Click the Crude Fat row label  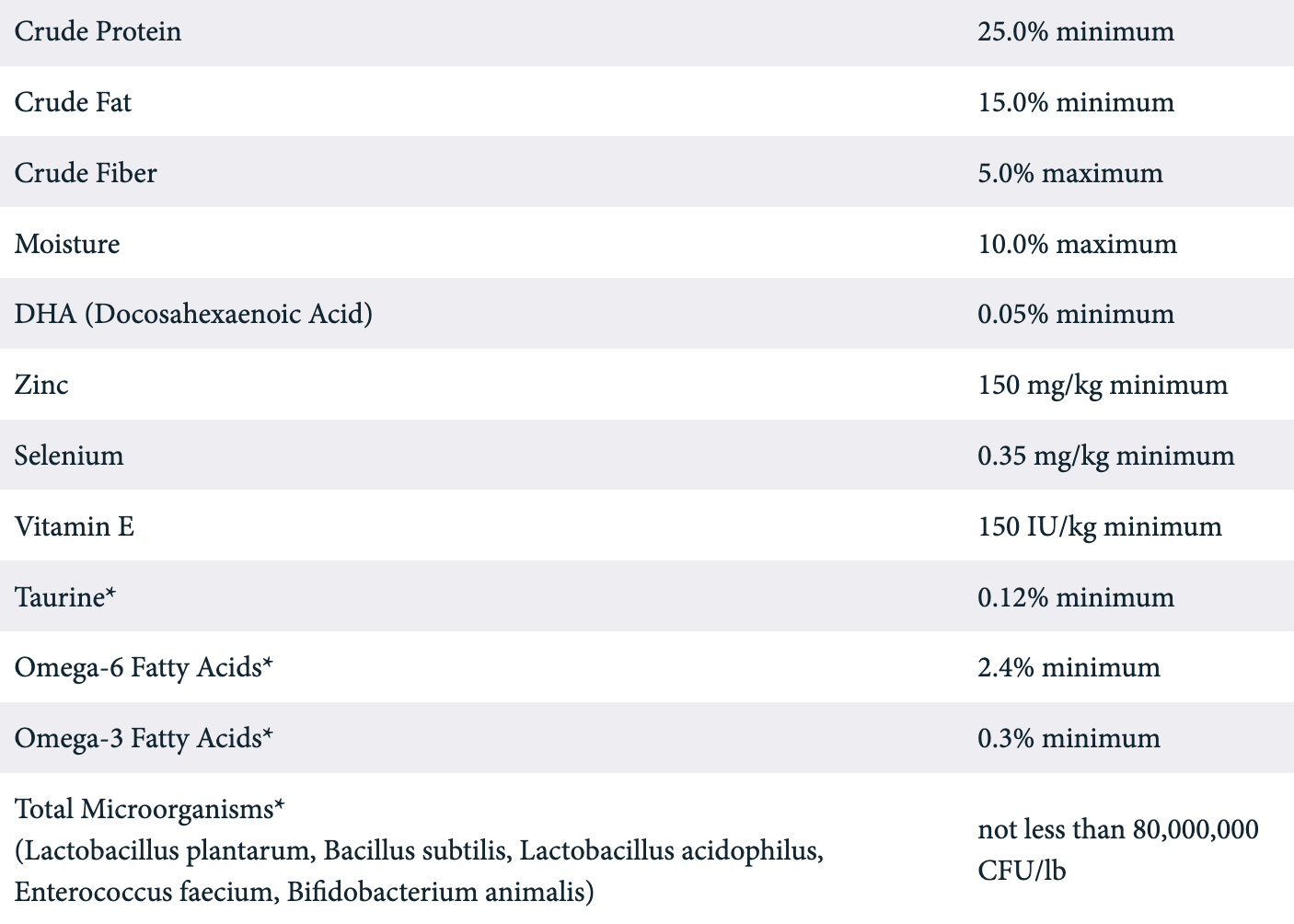[x=73, y=102]
